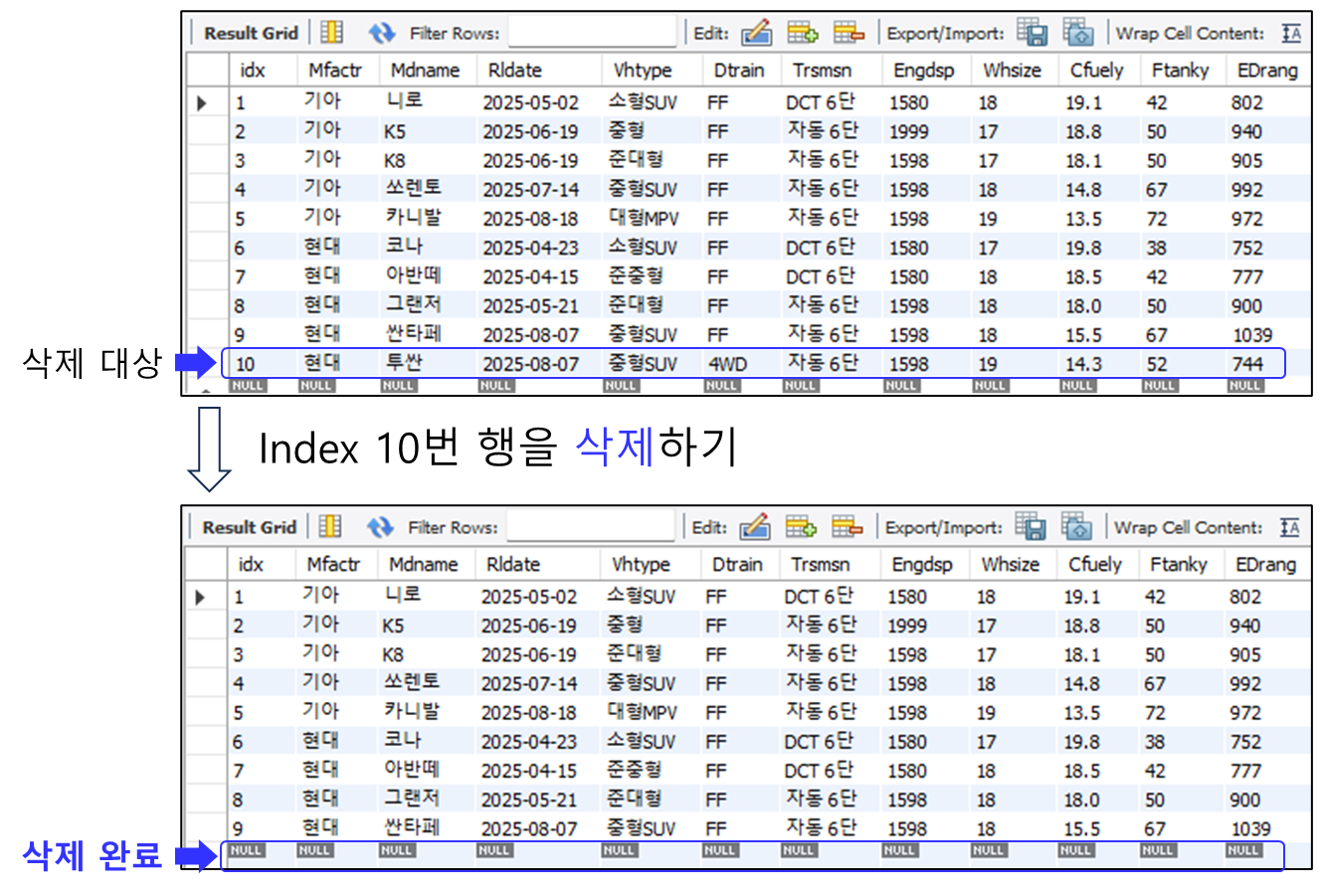1322x896 pixels.
Task: Toggle grid layout icon in 삭제 완료 grid
Action: pyautogui.click(x=330, y=527)
